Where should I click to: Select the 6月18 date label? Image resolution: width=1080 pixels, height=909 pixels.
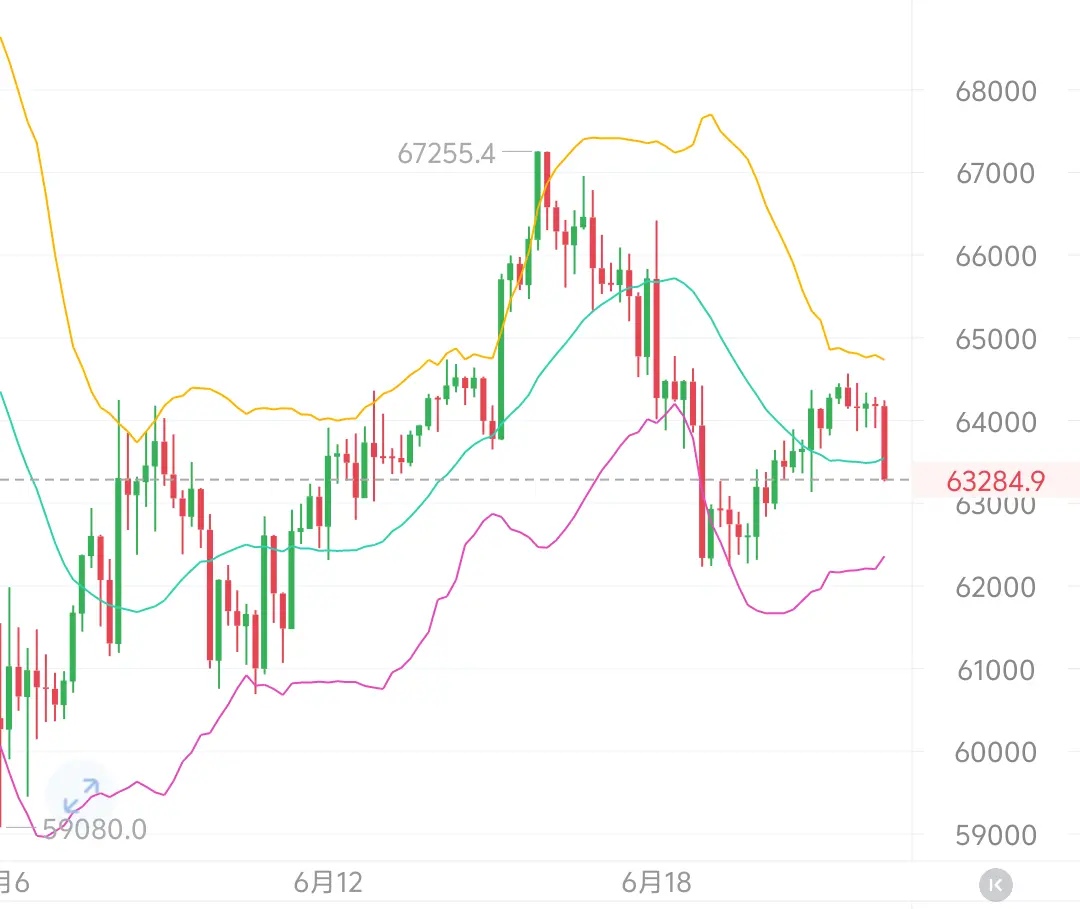point(656,882)
